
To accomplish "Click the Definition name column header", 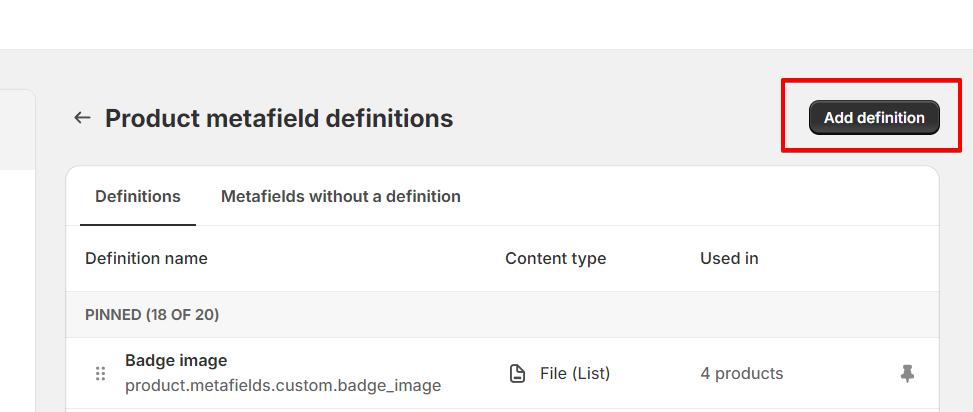I will coord(146,258).
